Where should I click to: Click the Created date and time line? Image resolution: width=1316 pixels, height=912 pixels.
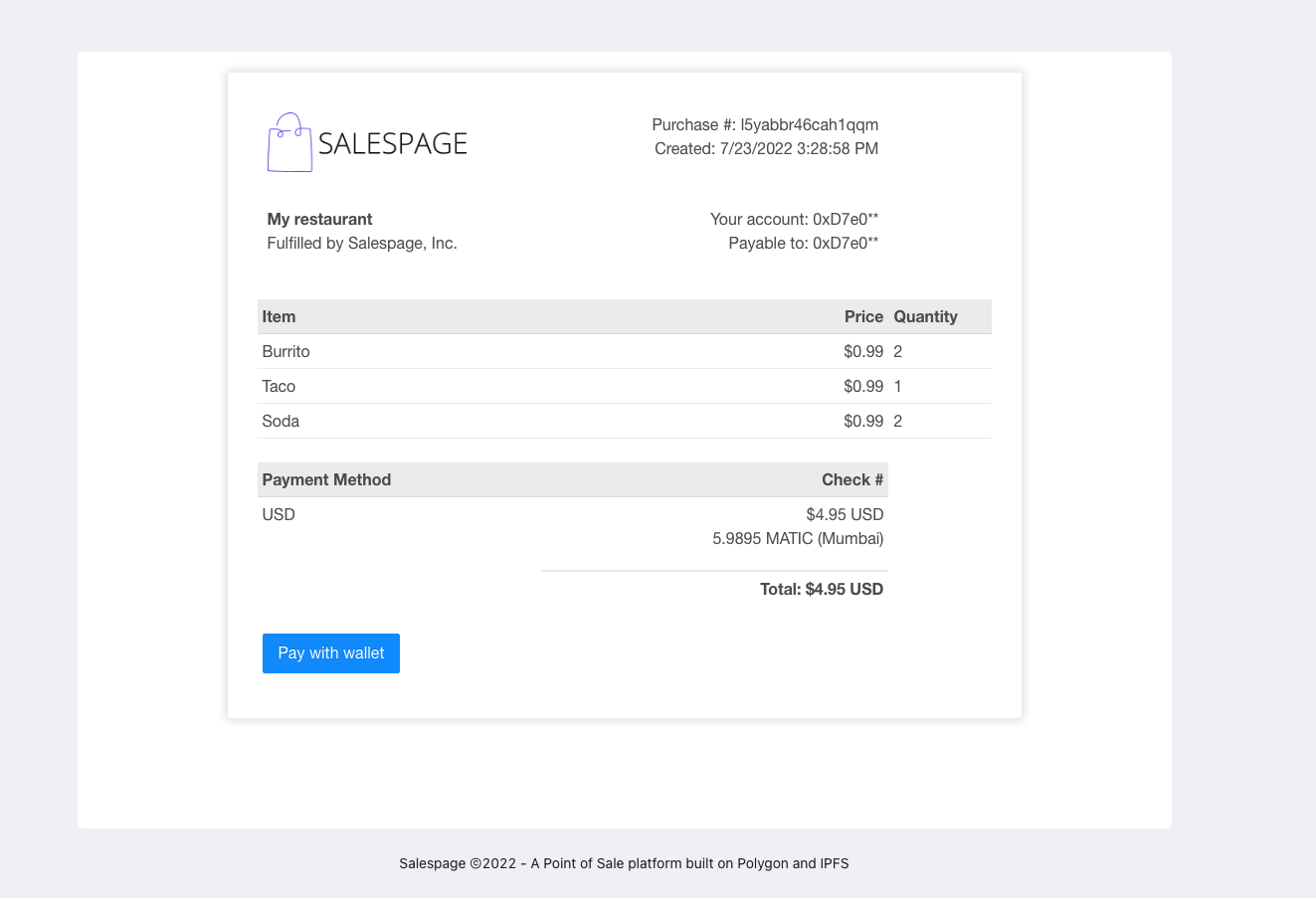[766, 148]
